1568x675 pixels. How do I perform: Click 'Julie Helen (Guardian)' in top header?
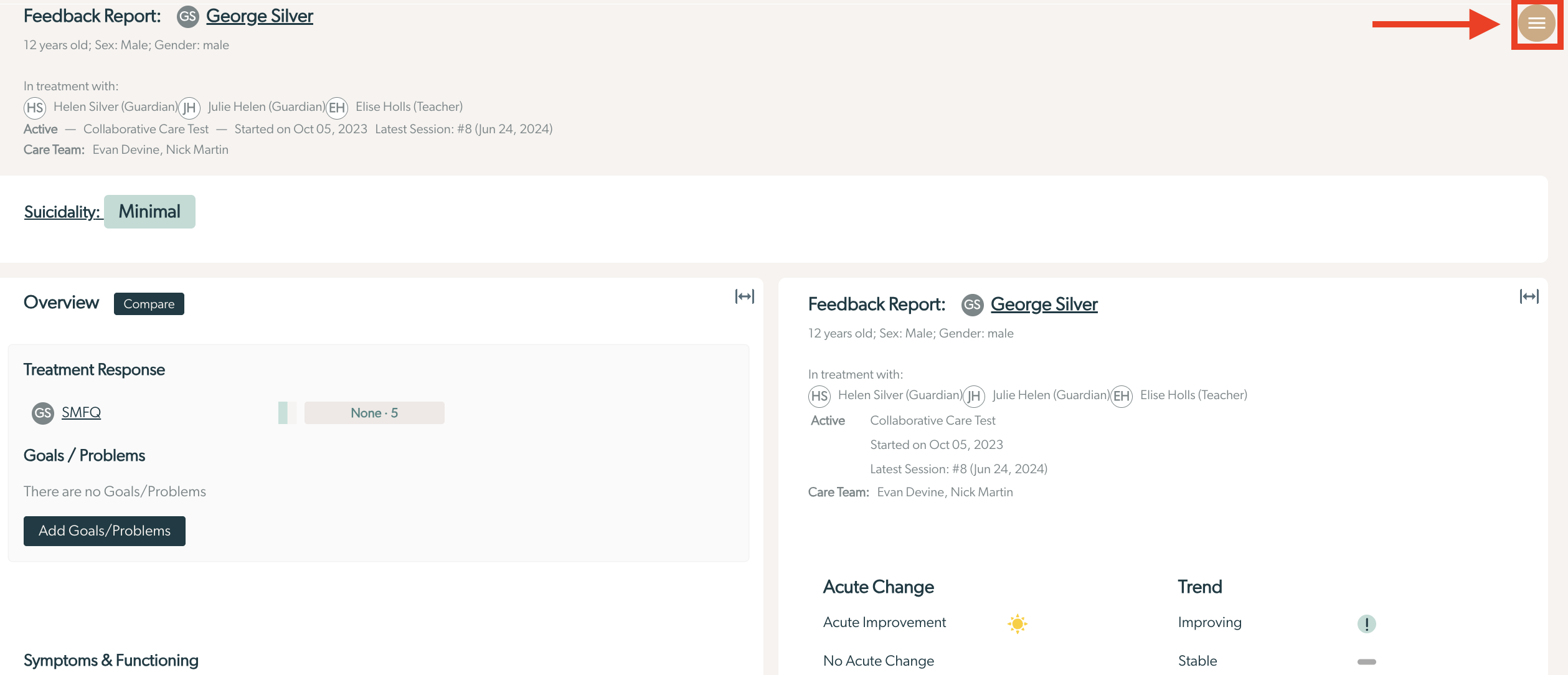tap(267, 107)
